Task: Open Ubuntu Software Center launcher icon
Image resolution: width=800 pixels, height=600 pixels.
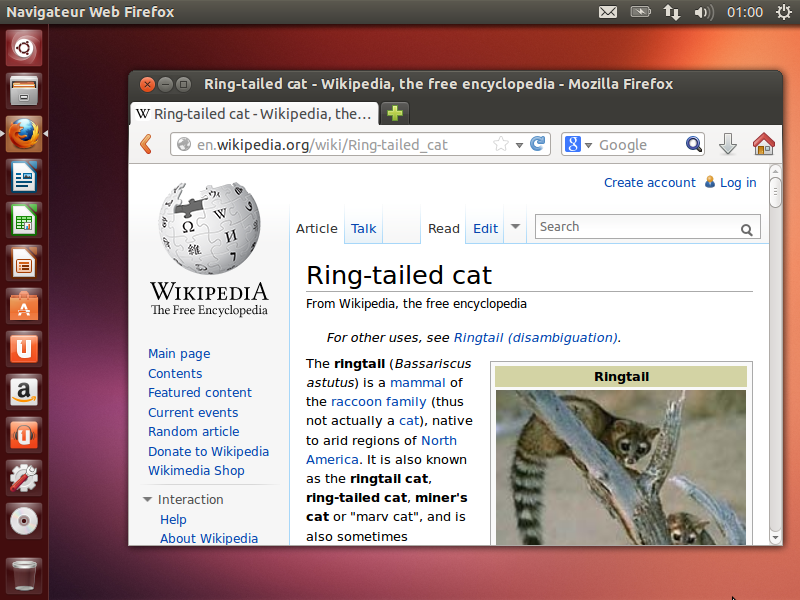Action: click(x=24, y=306)
